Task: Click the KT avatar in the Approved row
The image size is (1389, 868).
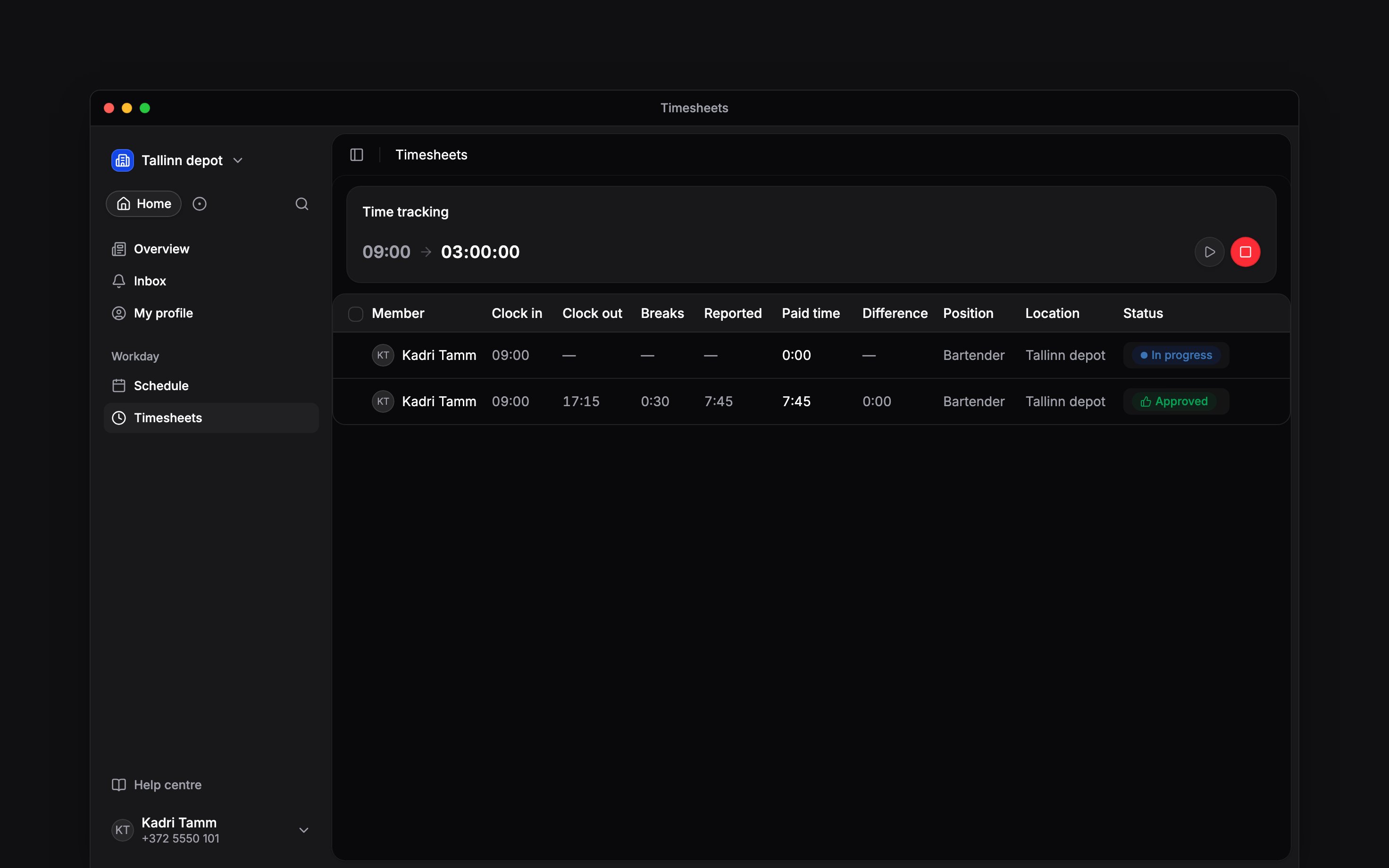Action: click(383, 401)
